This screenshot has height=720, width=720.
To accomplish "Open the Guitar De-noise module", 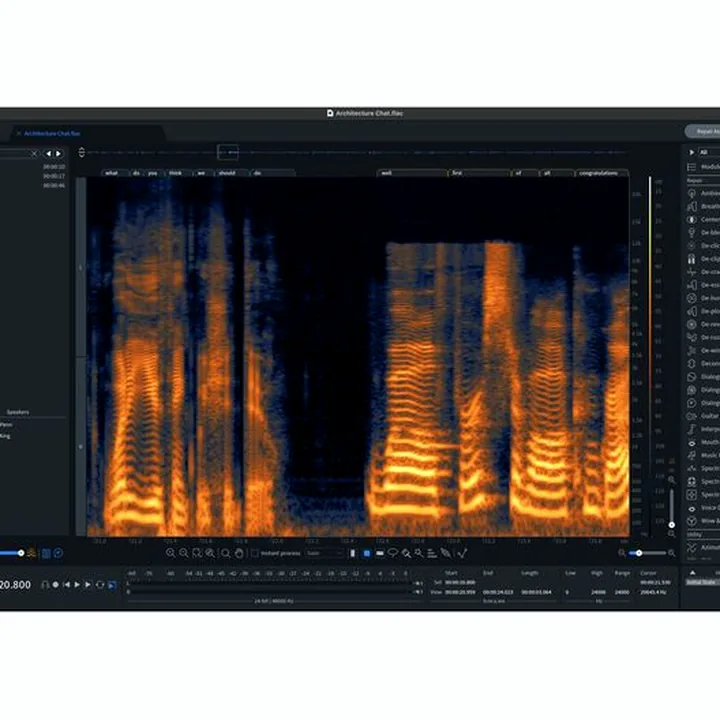I will [703, 416].
